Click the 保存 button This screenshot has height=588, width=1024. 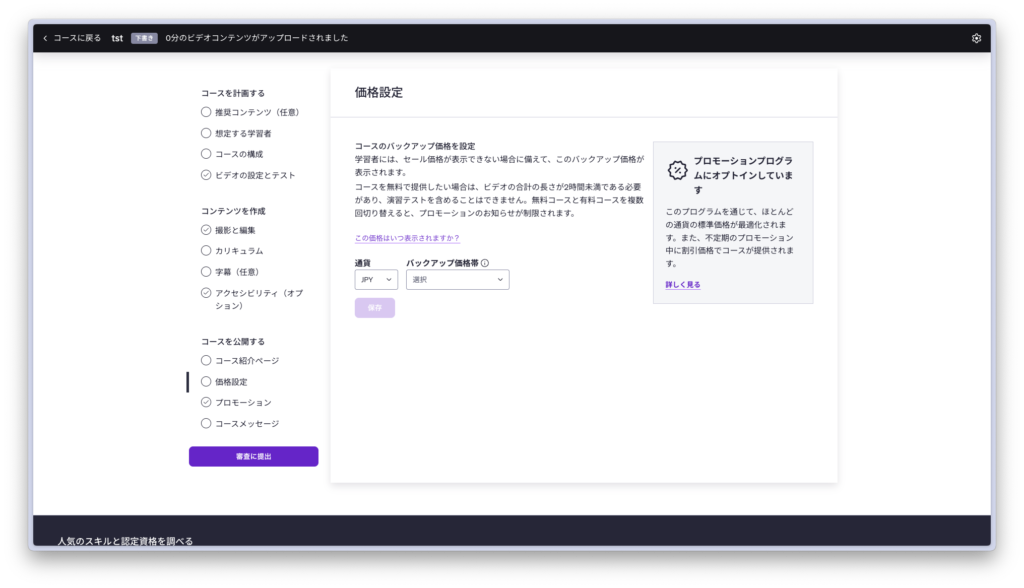(374, 308)
